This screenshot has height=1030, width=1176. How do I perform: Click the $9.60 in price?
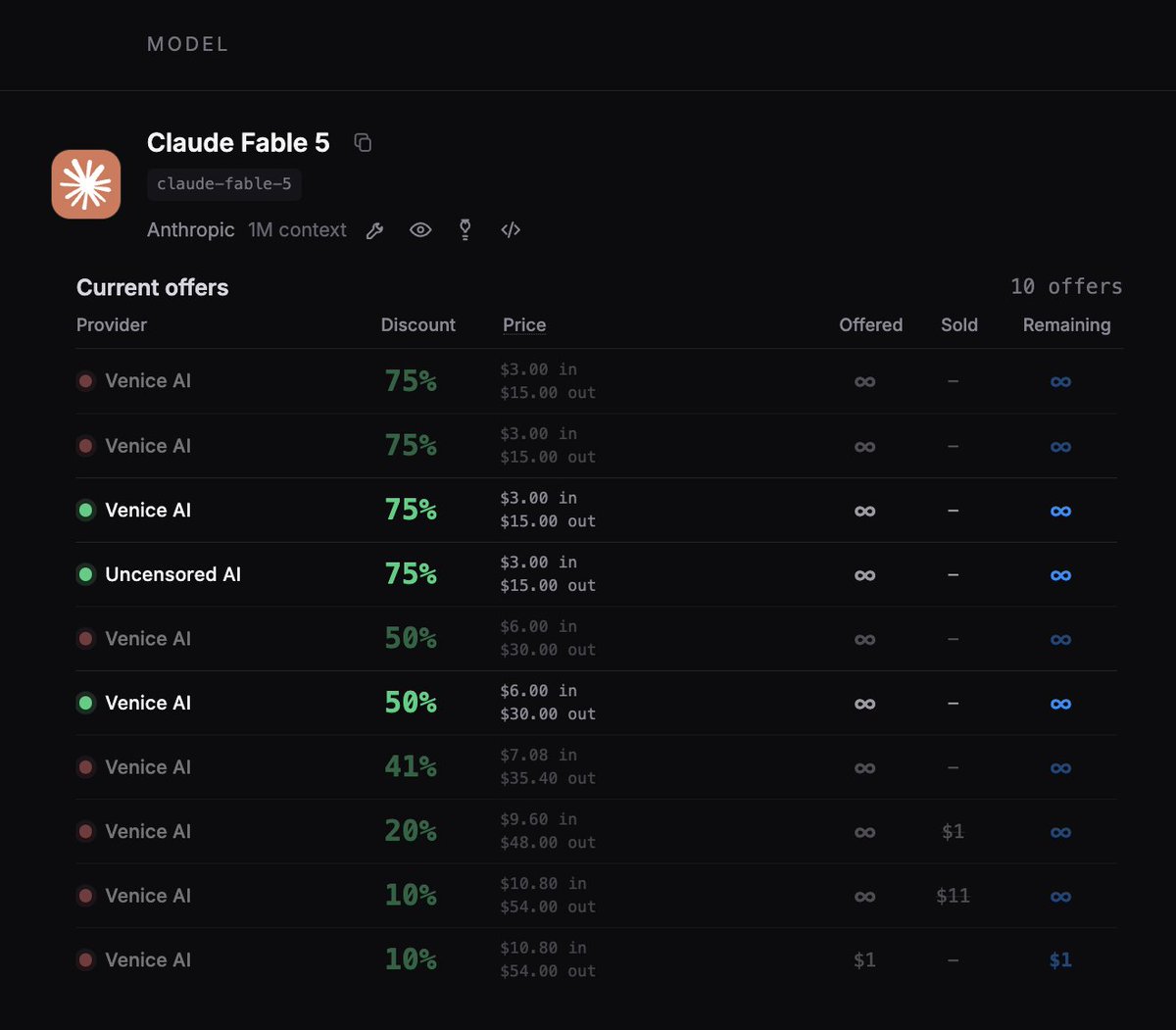coord(539,819)
